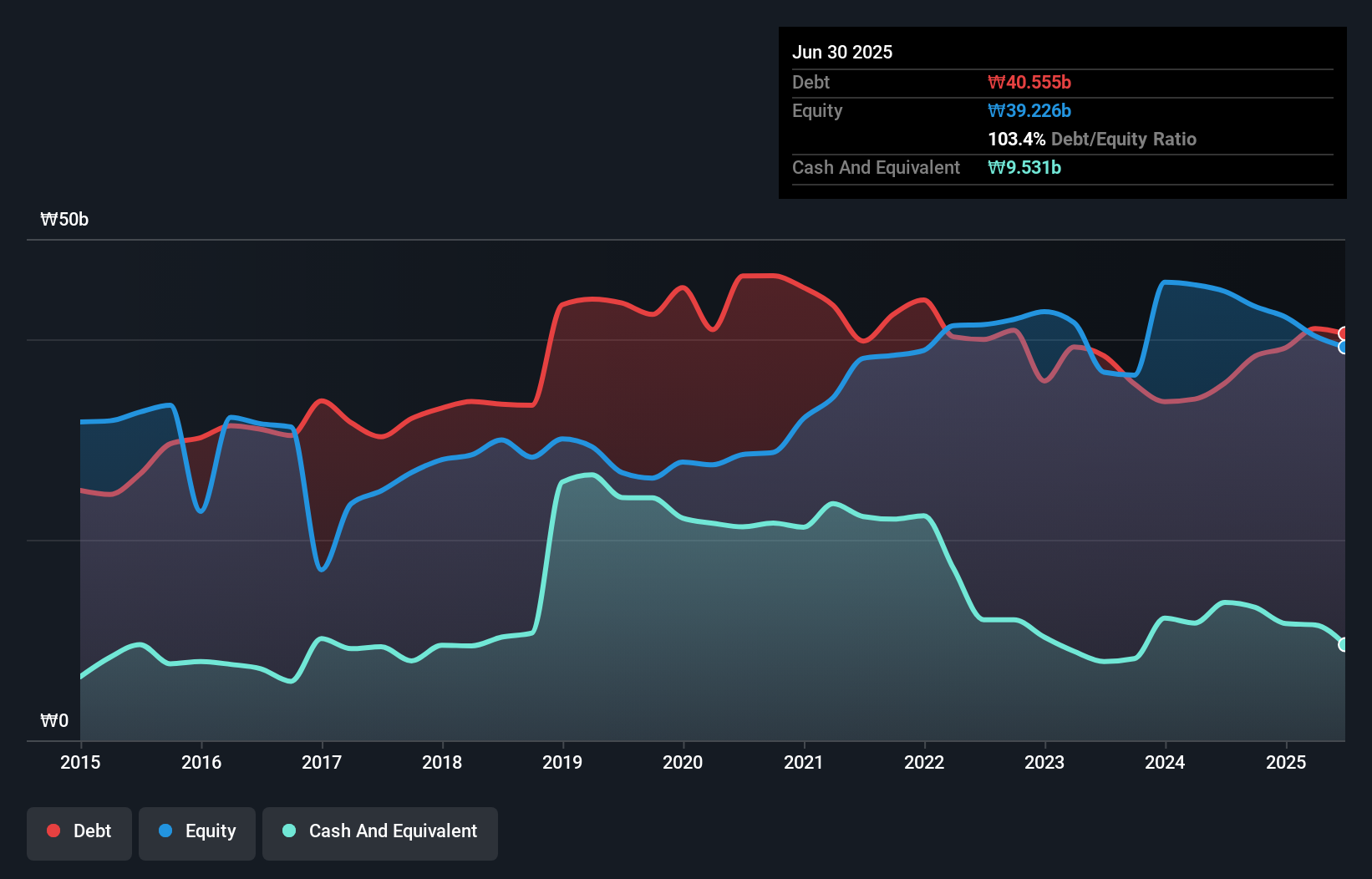The width and height of the screenshot is (1372, 879).
Task: Open the Jun 30 2025 tooltip header
Action: [842, 52]
